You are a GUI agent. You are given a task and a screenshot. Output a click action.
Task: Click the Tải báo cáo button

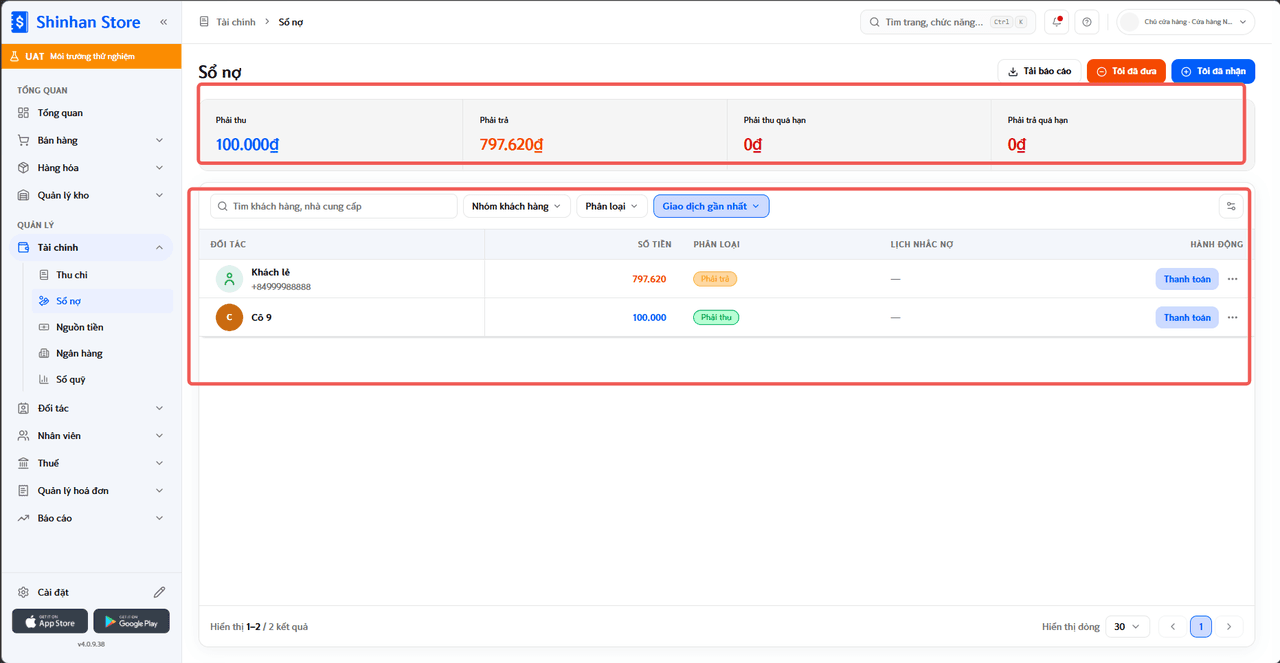pyautogui.click(x=1039, y=71)
